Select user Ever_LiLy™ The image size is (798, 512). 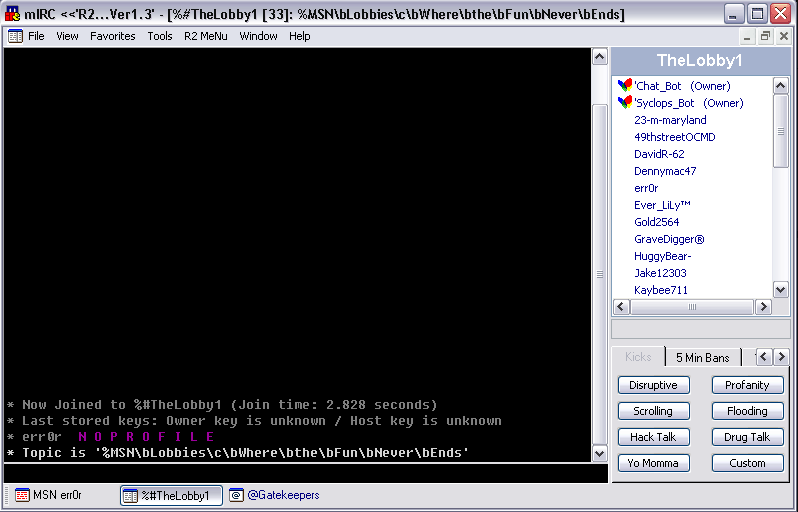coord(662,205)
